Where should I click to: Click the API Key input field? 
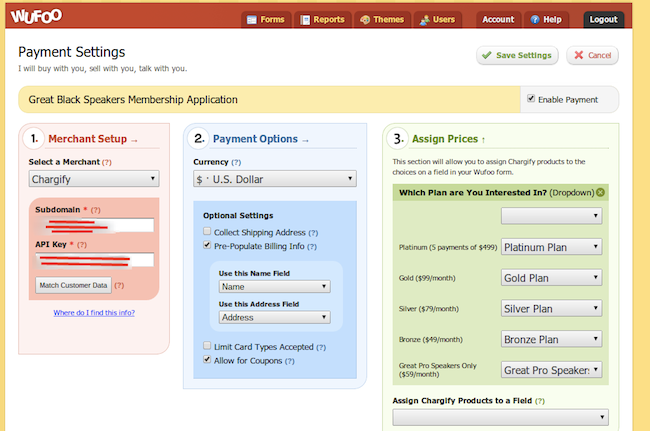pos(95,260)
